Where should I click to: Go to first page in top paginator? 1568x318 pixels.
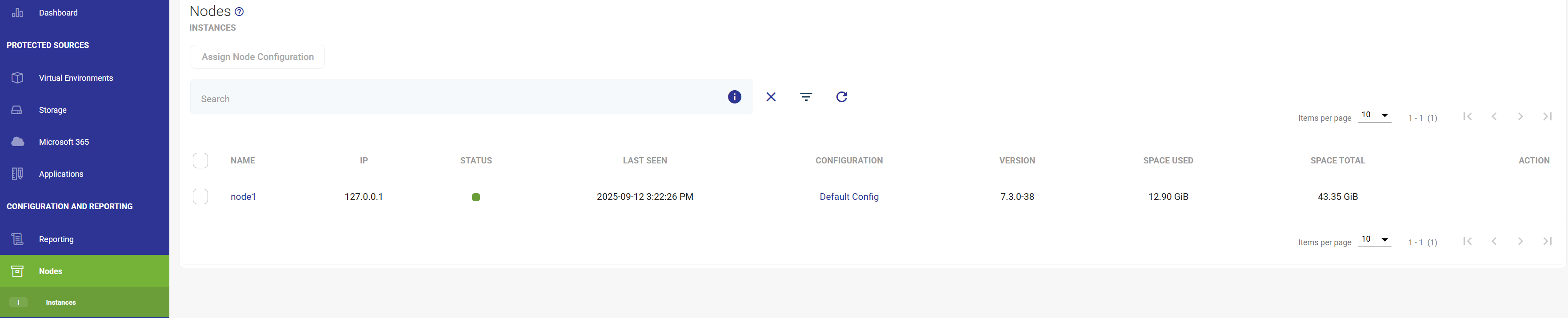[x=1468, y=117]
